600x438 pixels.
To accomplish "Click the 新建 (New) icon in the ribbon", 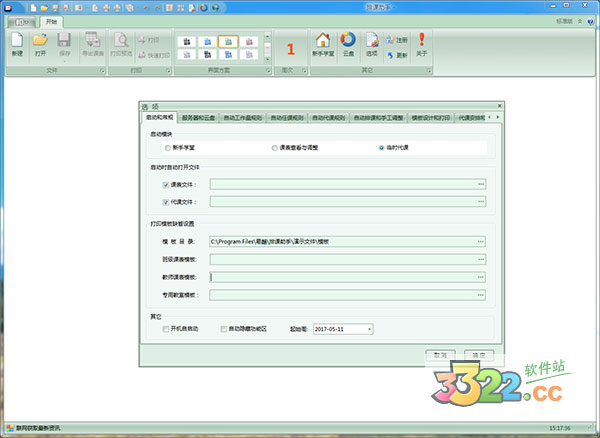I will click(17, 45).
